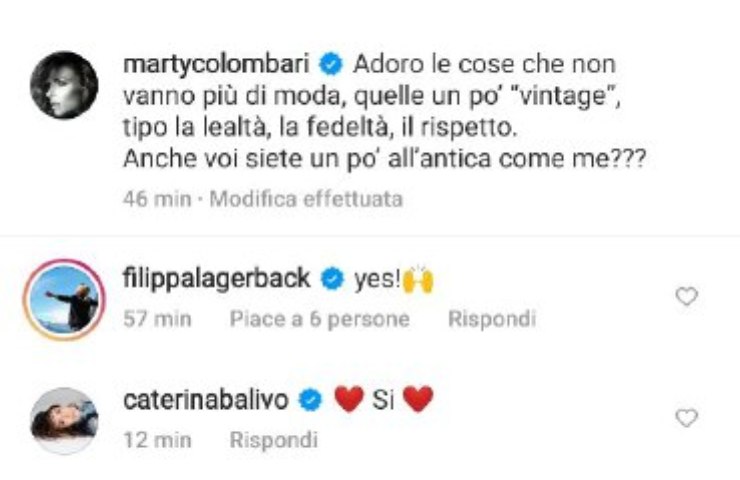The image size is (740, 480).
Task: Click the second red heart emoji after Si
Action: click(418, 399)
